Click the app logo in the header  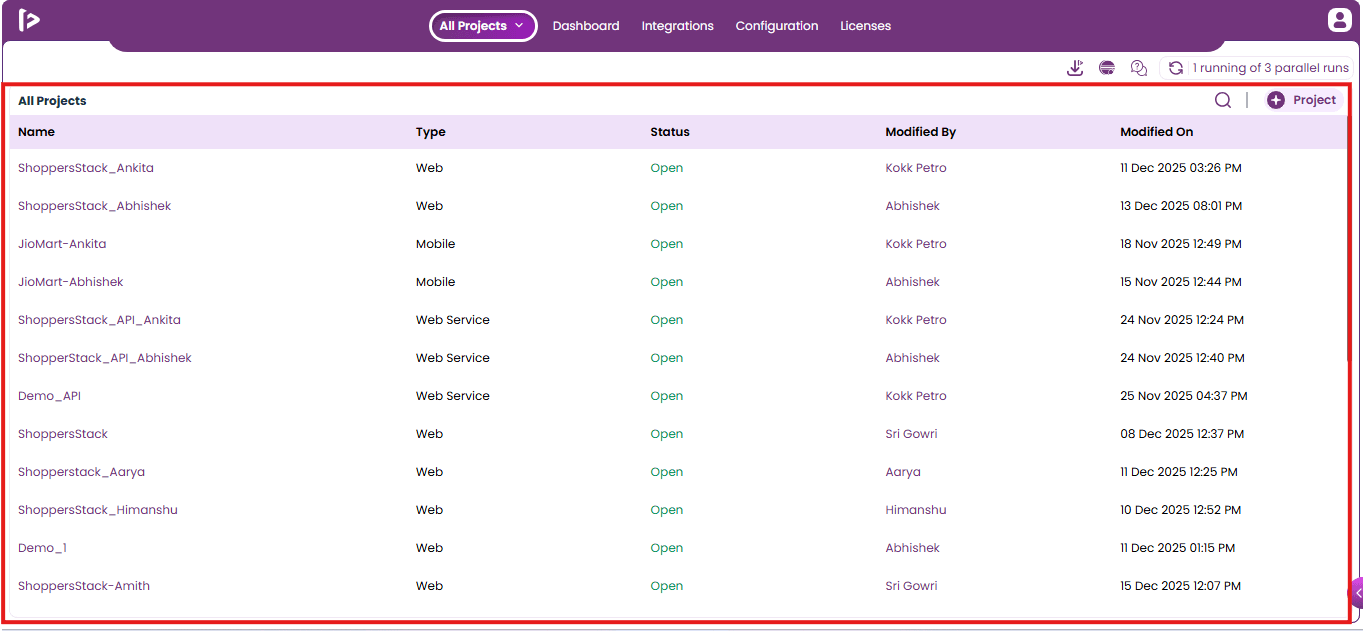click(x=29, y=20)
